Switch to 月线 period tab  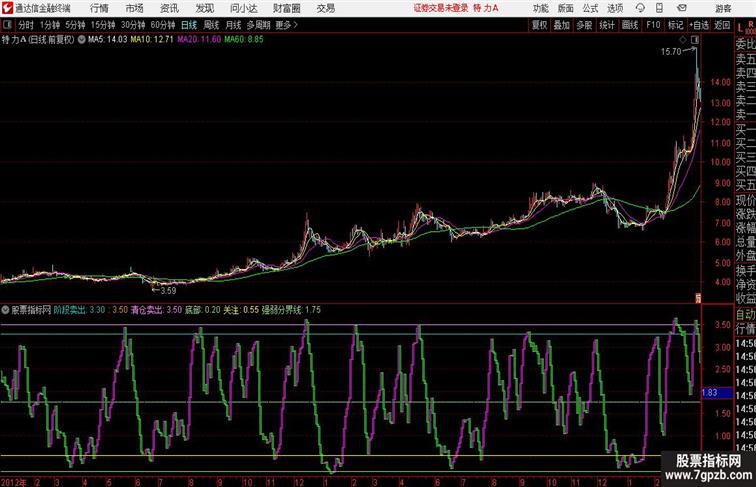233,25
